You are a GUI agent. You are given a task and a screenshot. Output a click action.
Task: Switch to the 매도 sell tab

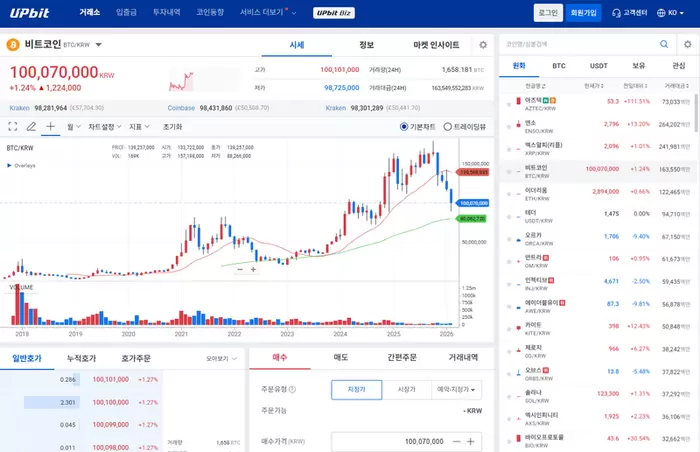click(340, 357)
